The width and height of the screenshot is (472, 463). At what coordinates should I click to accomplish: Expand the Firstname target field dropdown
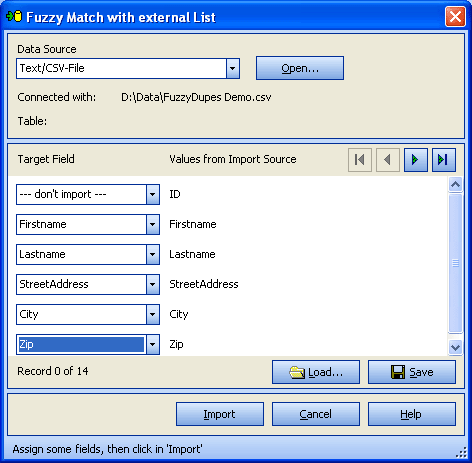[153, 224]
